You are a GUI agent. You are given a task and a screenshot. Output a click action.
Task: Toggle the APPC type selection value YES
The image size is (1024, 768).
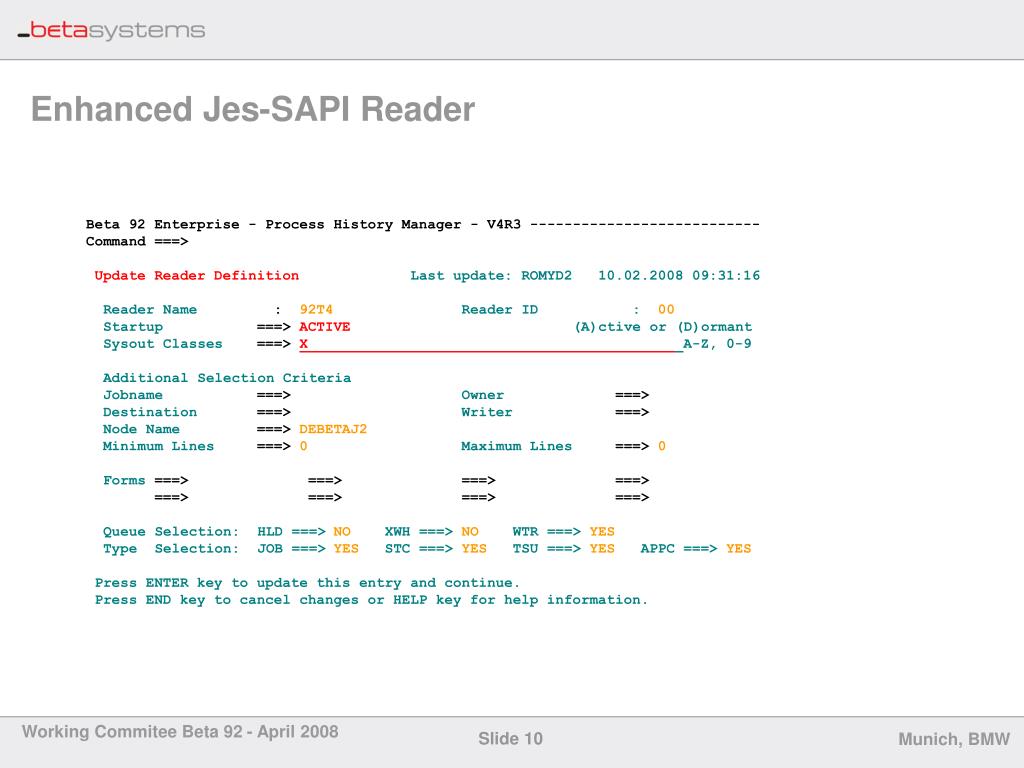(738, 549)
